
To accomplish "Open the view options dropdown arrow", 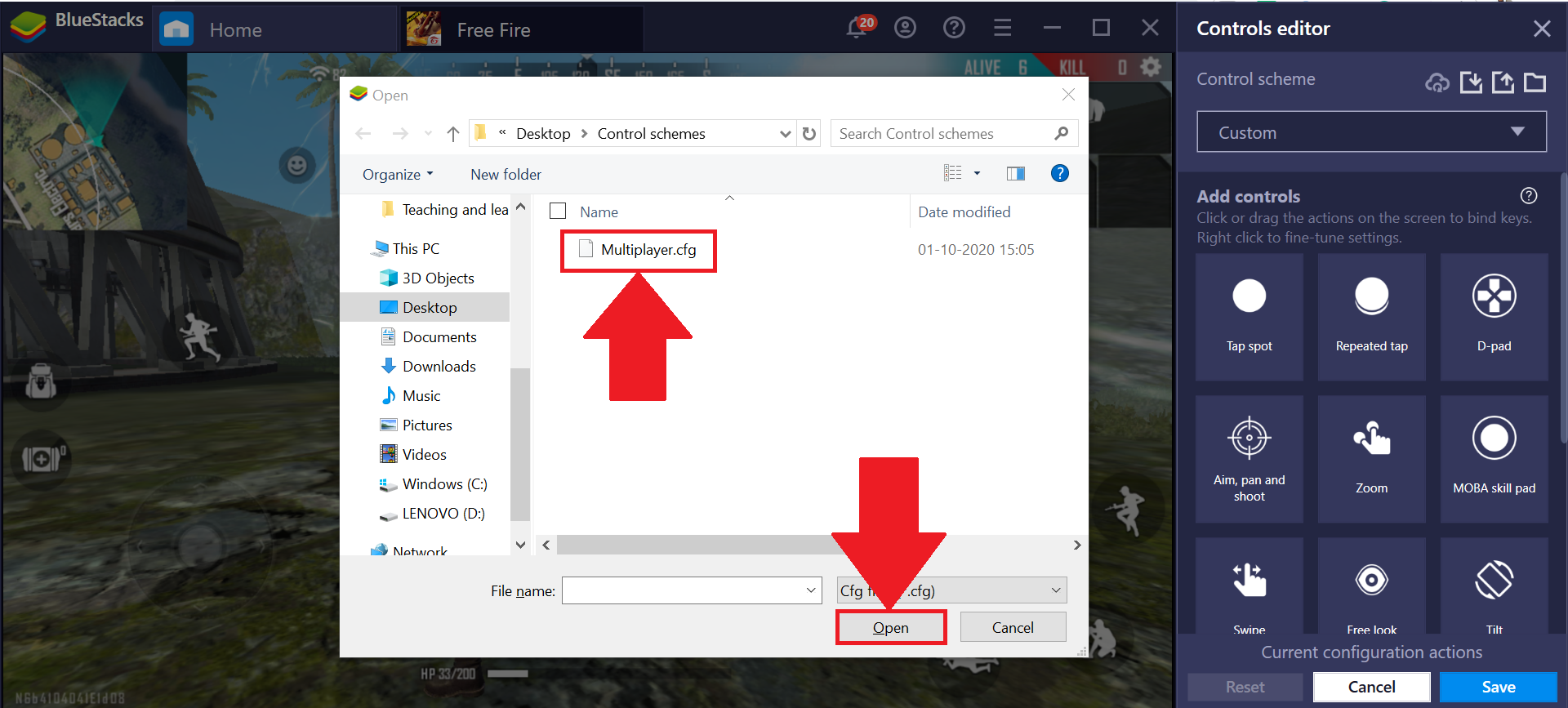I will click(x=977, y=173).
